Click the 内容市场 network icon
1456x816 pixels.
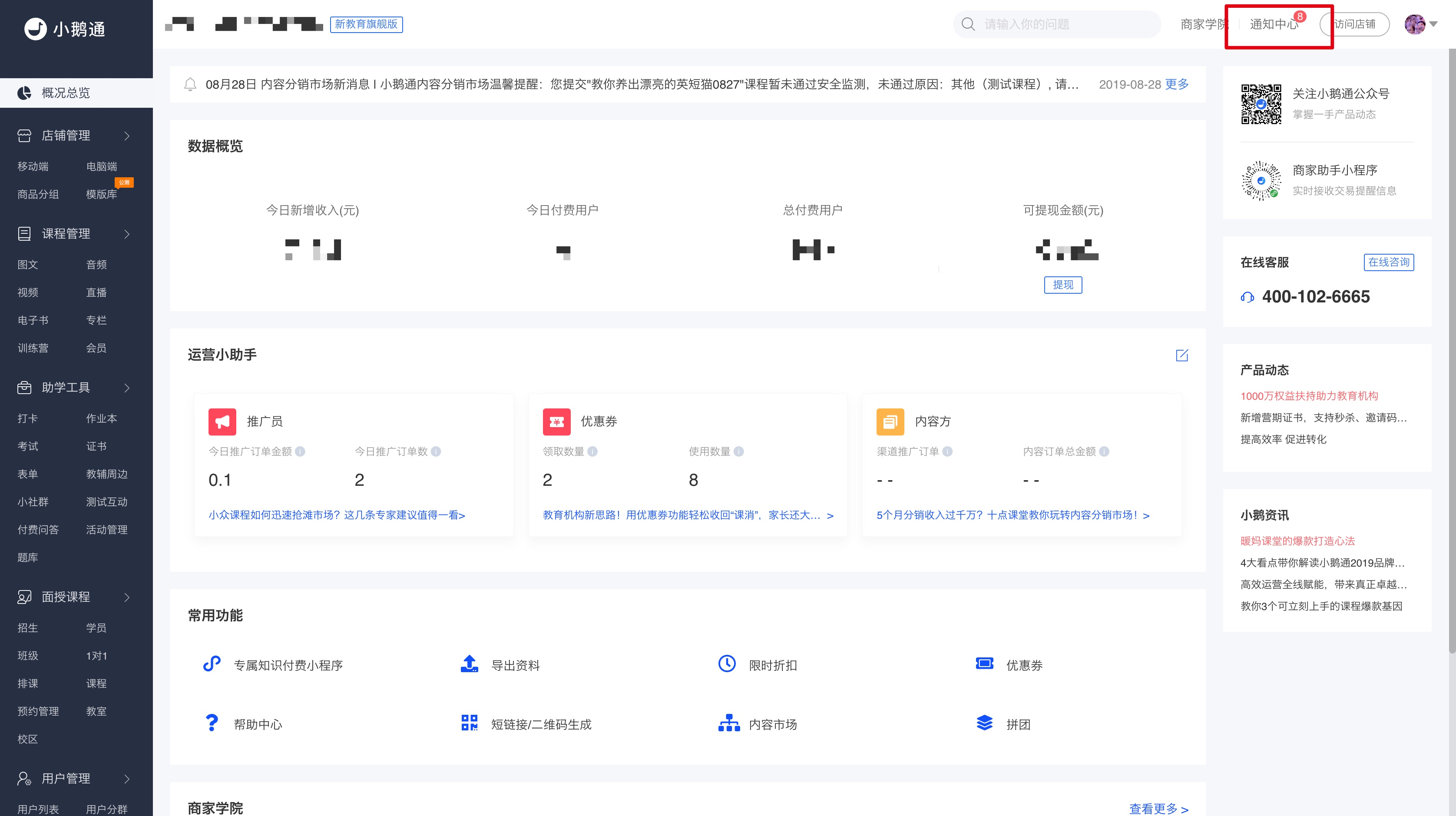click(729, 723)
